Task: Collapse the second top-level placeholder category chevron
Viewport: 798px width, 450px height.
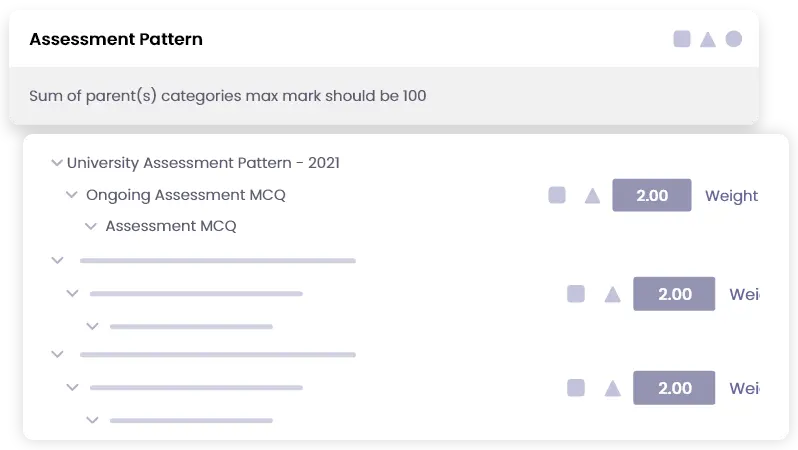Action: (x=57, y=260)
